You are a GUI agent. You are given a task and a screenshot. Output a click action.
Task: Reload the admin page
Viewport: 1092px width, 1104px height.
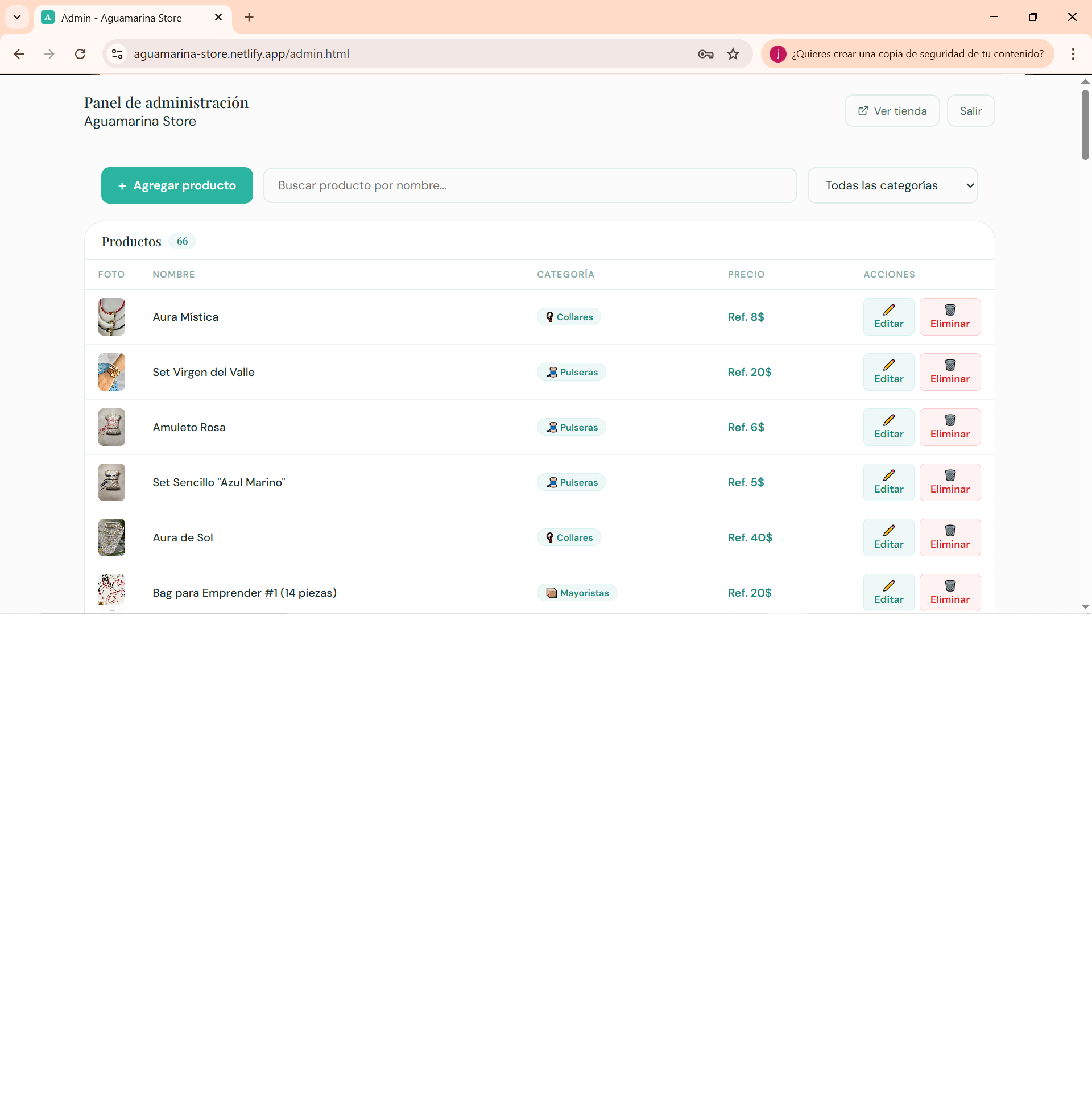[80, 53]
